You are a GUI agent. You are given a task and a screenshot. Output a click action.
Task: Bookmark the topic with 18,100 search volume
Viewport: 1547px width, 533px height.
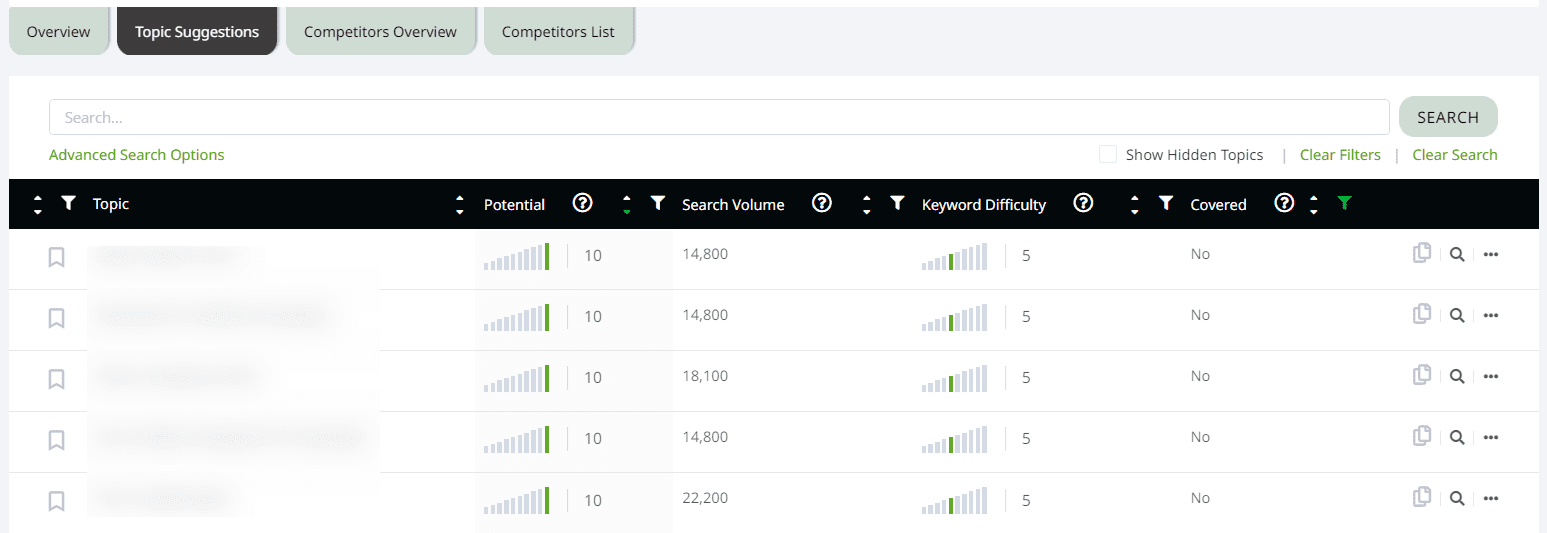point(57,379)
